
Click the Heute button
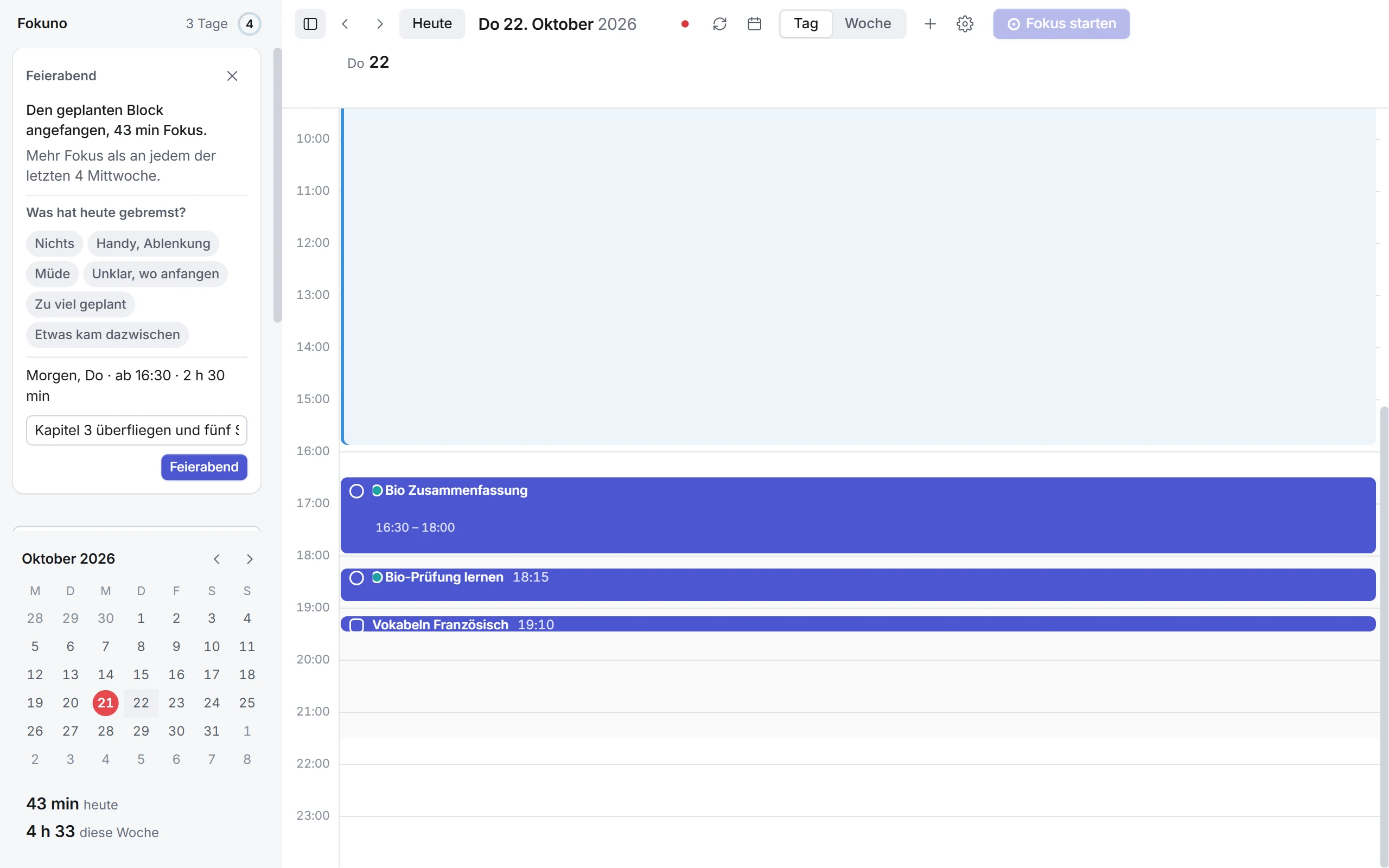coord(432,23)
